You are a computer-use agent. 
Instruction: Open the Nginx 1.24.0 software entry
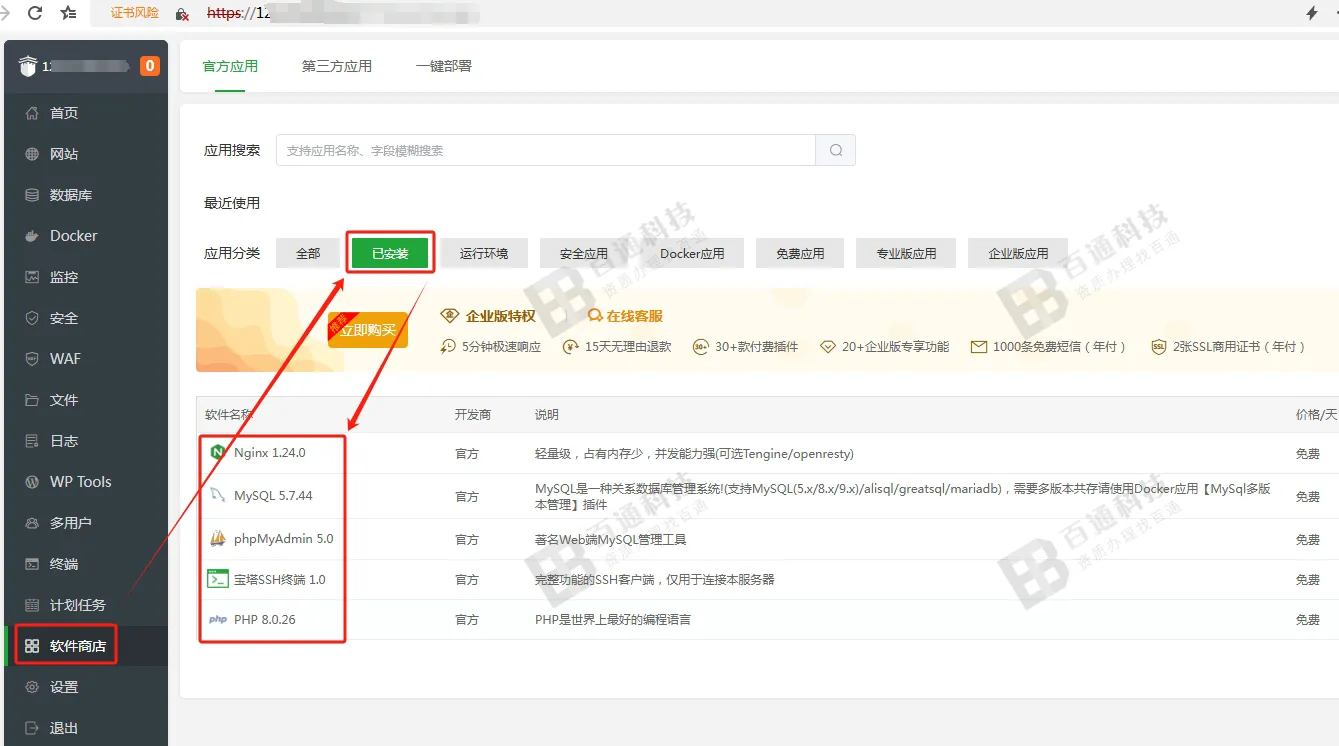269,453
